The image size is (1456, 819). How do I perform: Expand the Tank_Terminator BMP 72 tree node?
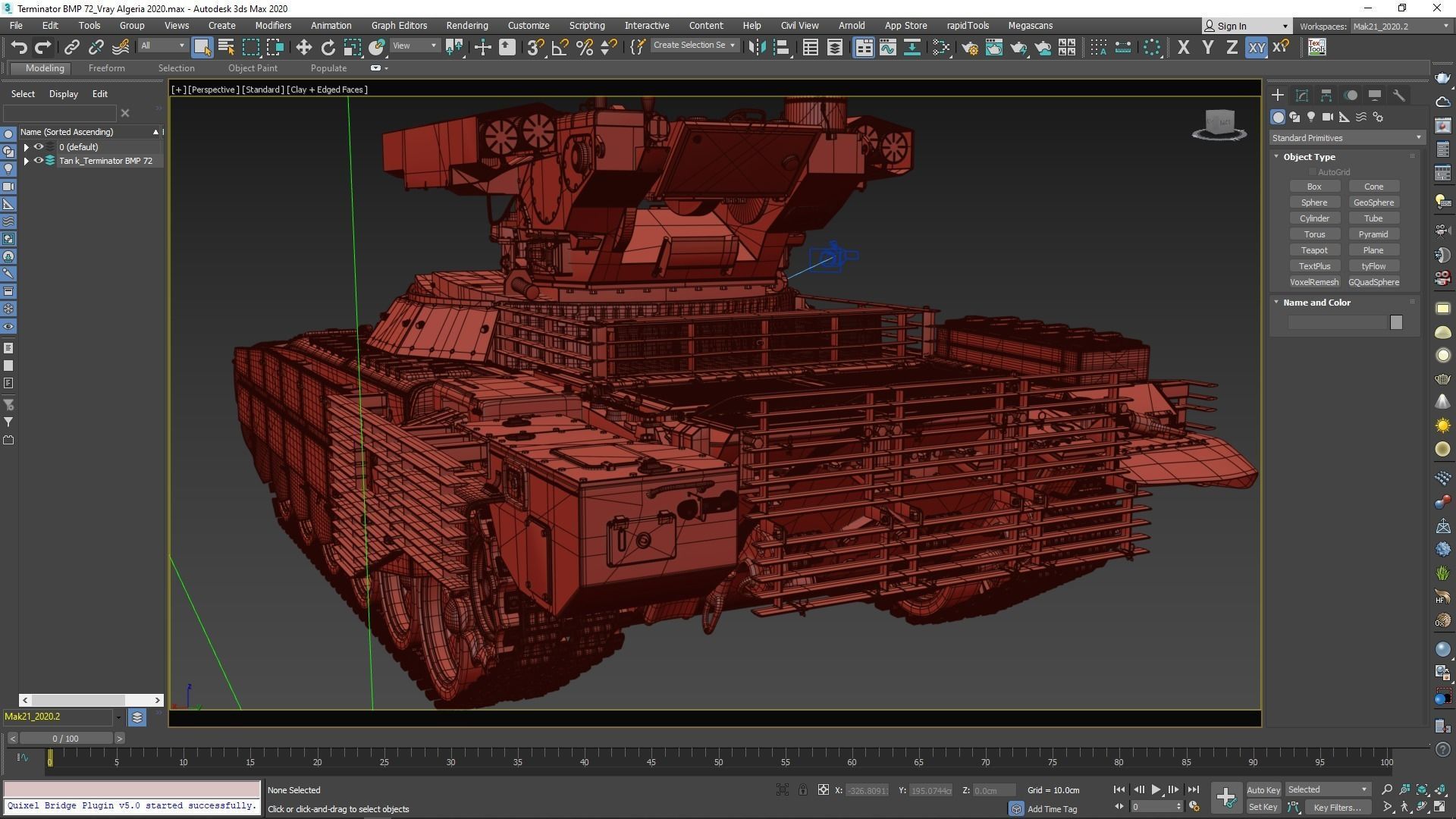(x=27, y=161)
